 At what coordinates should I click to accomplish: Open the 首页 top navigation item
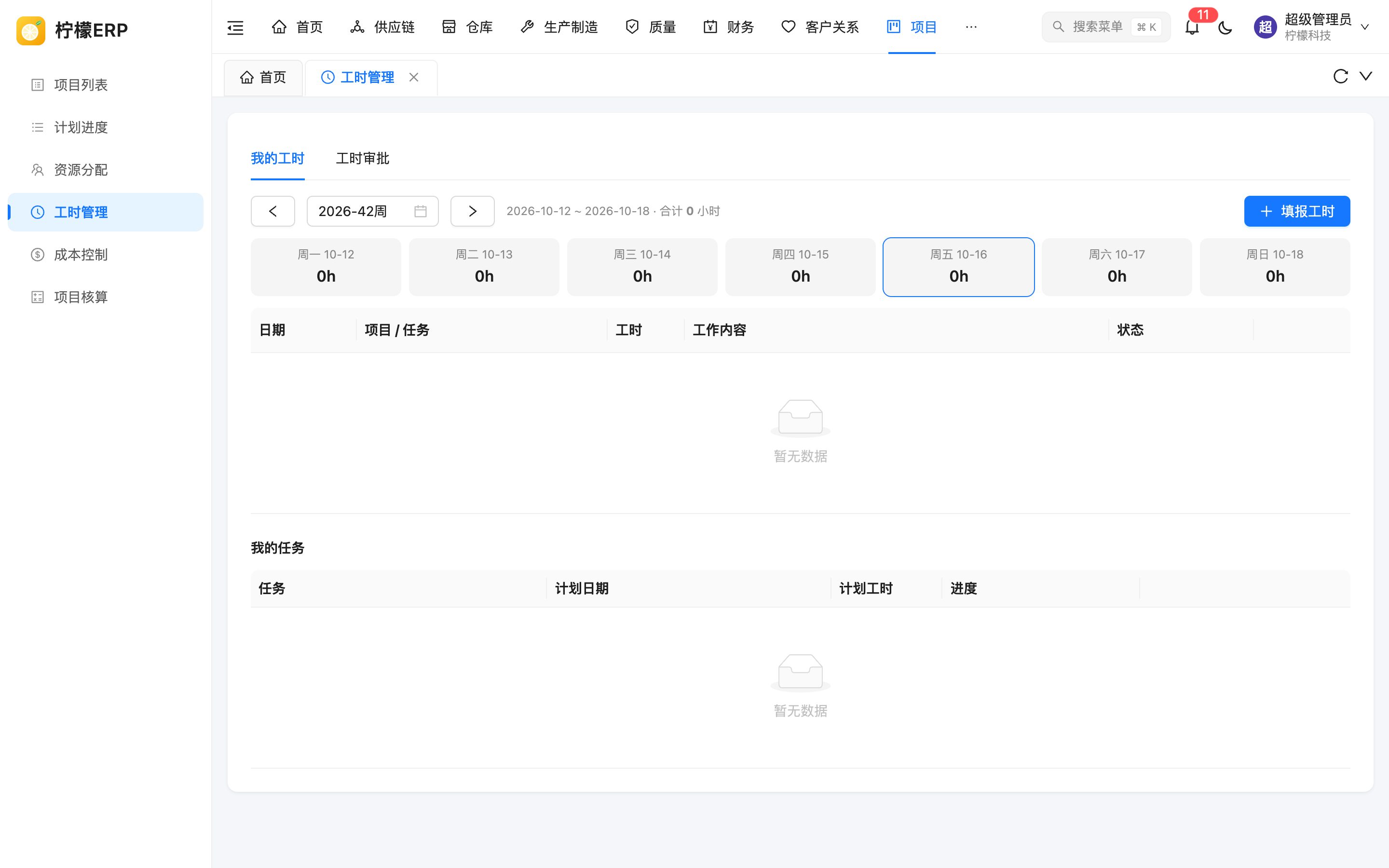point(297,27)
